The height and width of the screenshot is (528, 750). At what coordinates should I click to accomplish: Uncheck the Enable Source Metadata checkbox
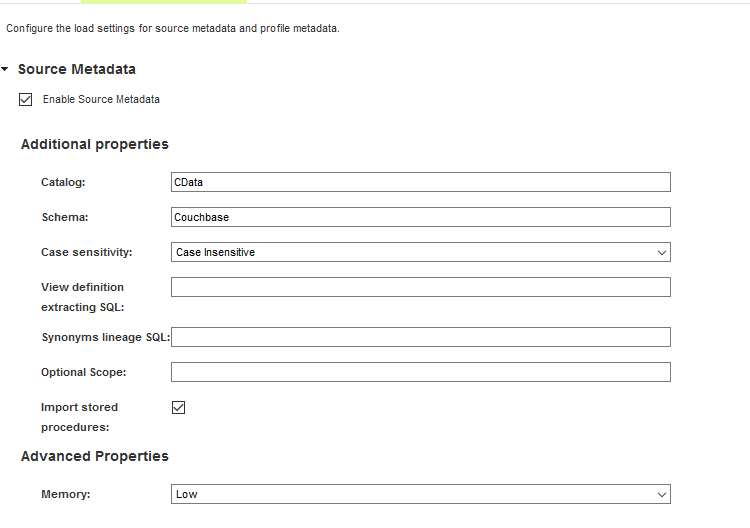click(x=26, y=100)
